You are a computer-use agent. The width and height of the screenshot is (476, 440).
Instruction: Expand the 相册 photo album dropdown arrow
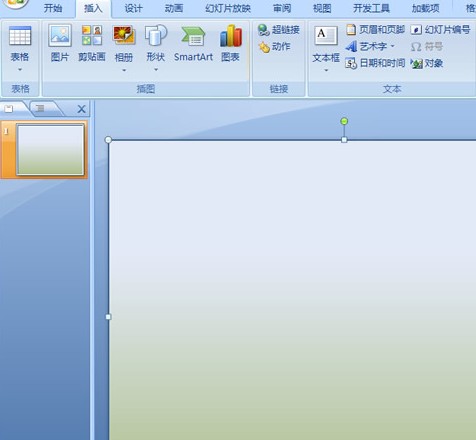124,70
